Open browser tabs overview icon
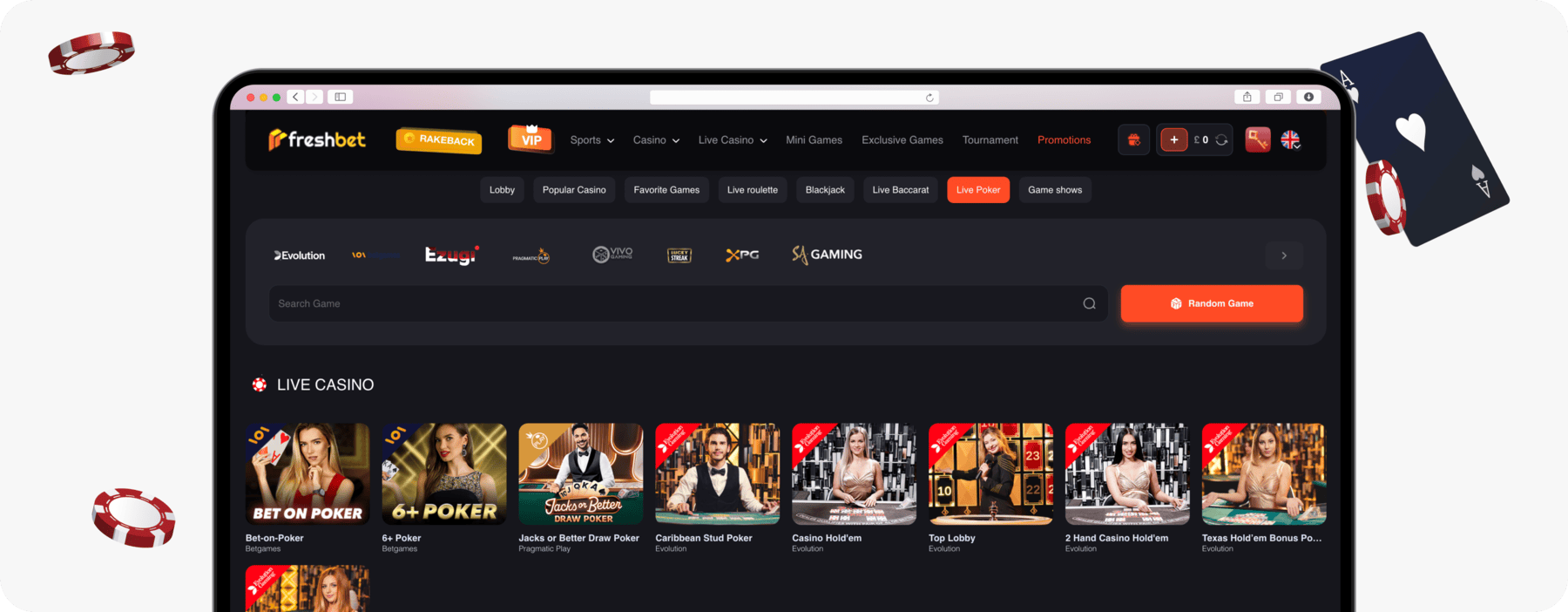 click(x=1278, y=97)
